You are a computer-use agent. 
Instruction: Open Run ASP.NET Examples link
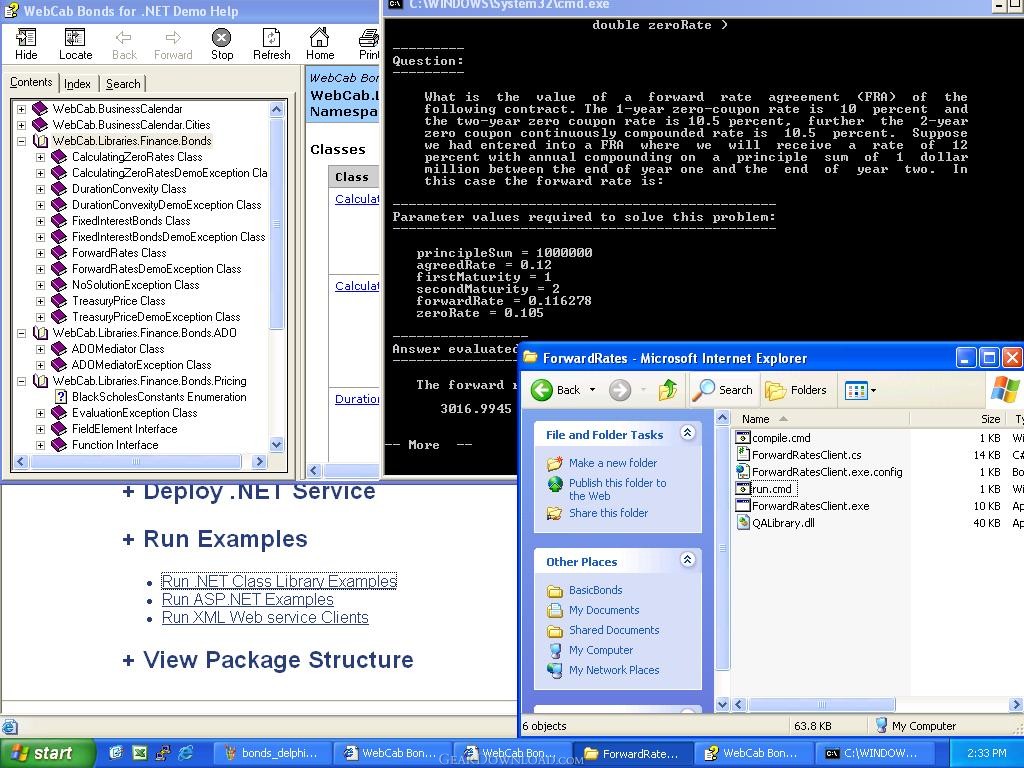248,600
